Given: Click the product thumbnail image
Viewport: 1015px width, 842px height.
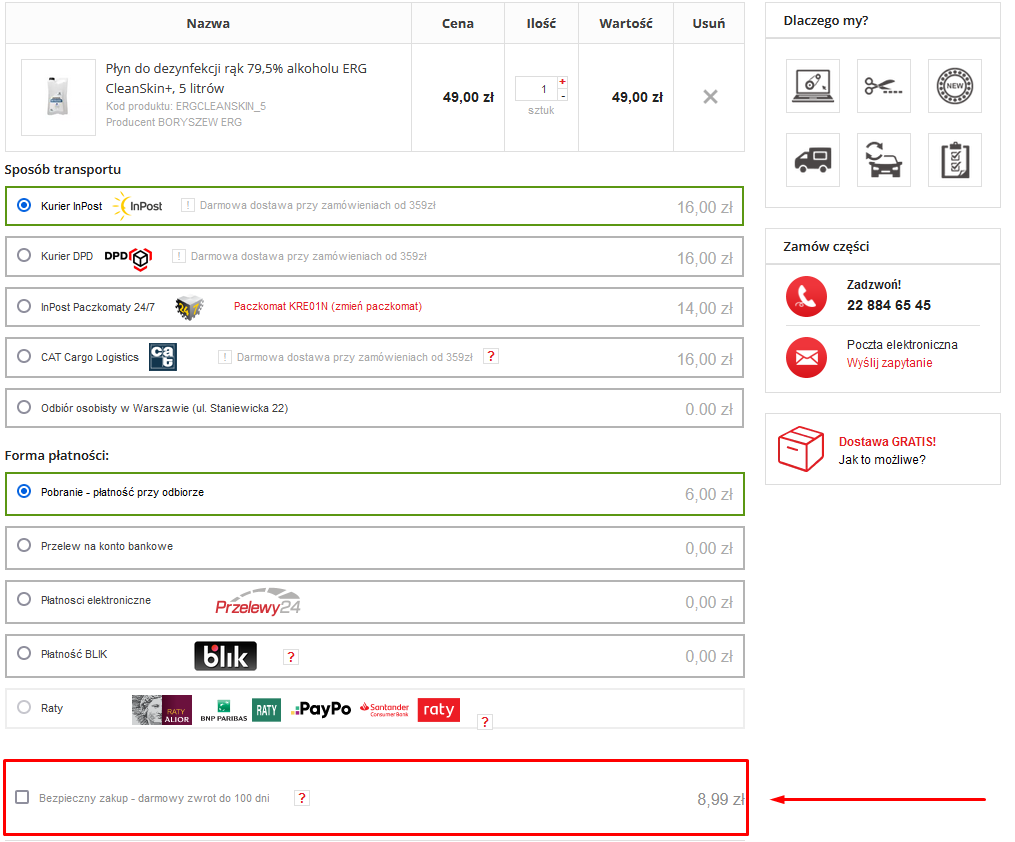Looking at the screenshot, I should pos(57,98).
